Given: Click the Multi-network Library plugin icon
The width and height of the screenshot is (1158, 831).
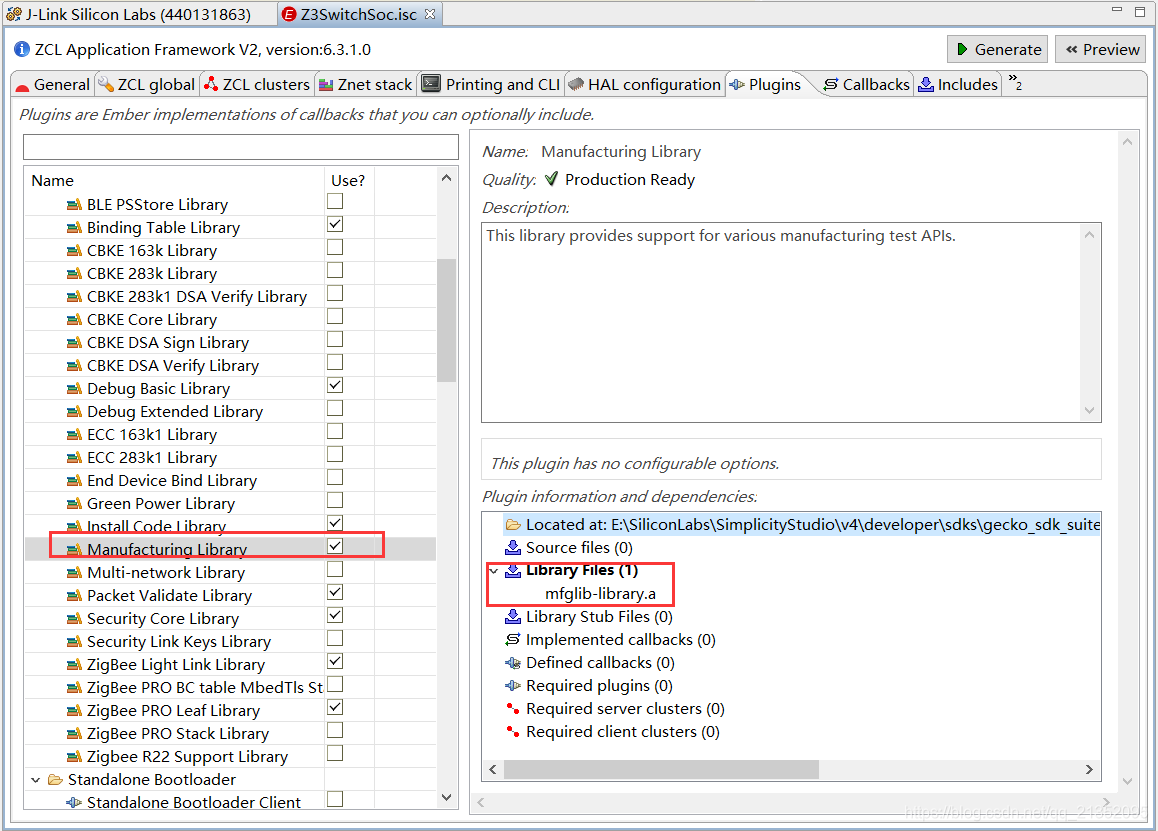Looking at the screenshot, I should [74, 572].
